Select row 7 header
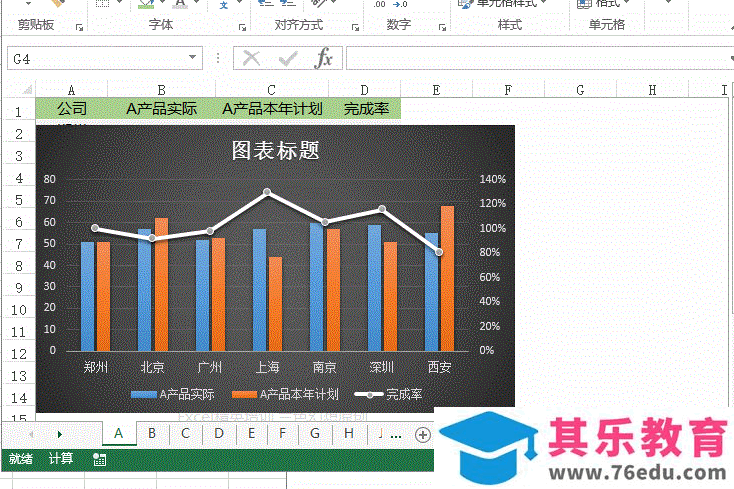The height and width of the screenshot is (489, 734). tap(19, 244)
